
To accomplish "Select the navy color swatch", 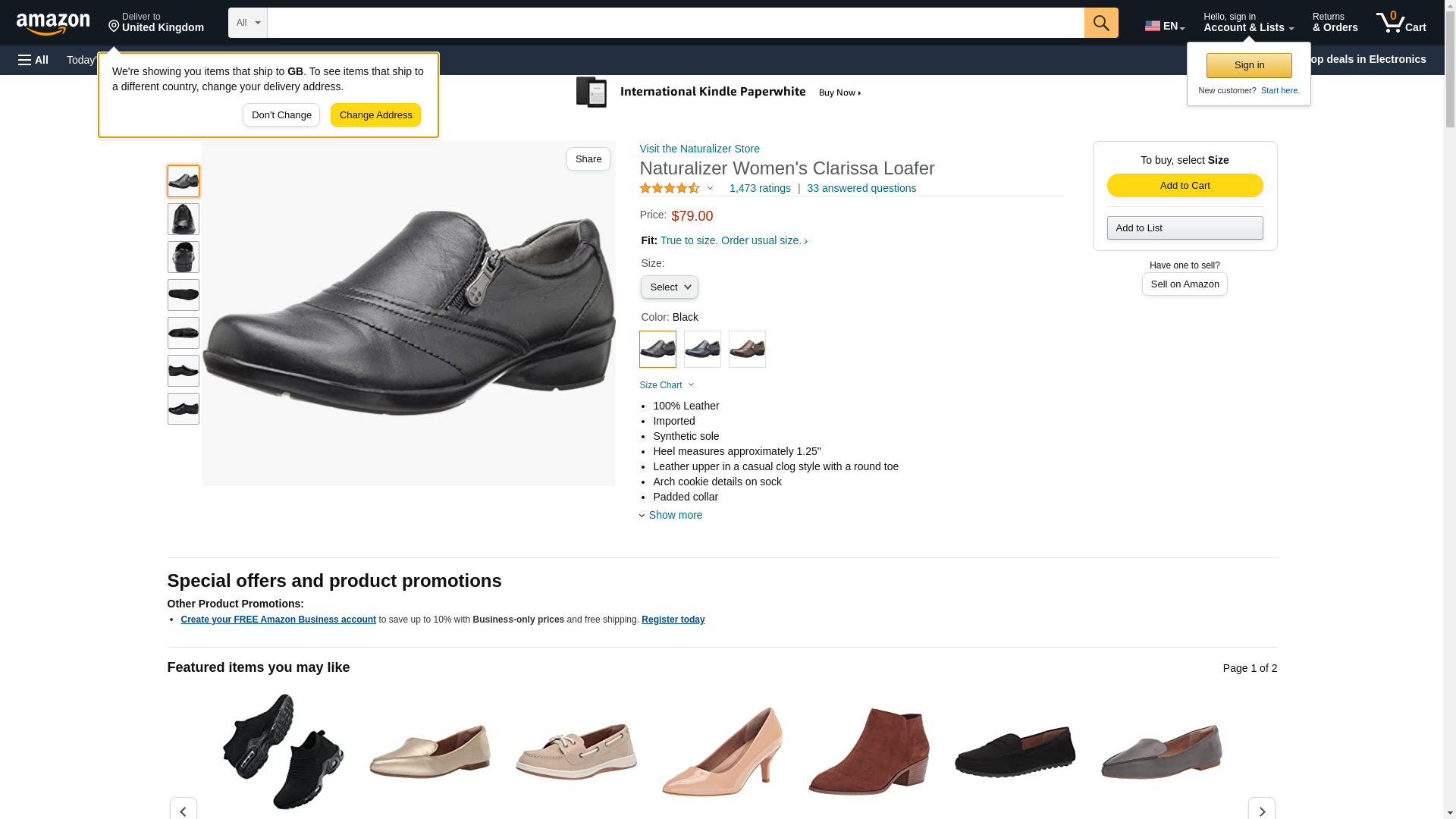I will point(702,349).
